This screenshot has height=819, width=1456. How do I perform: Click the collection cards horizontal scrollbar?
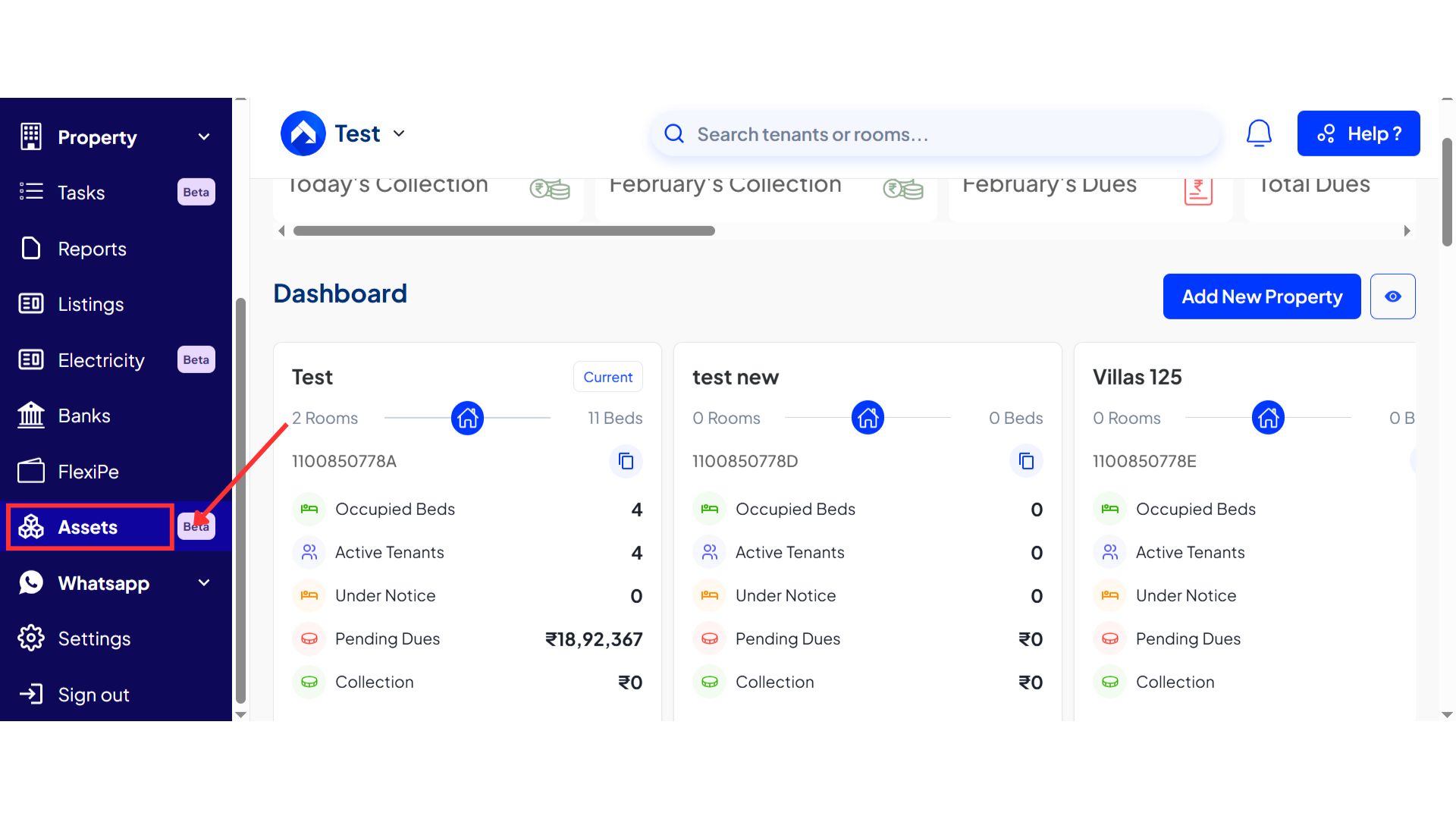(x=504, y=231)
